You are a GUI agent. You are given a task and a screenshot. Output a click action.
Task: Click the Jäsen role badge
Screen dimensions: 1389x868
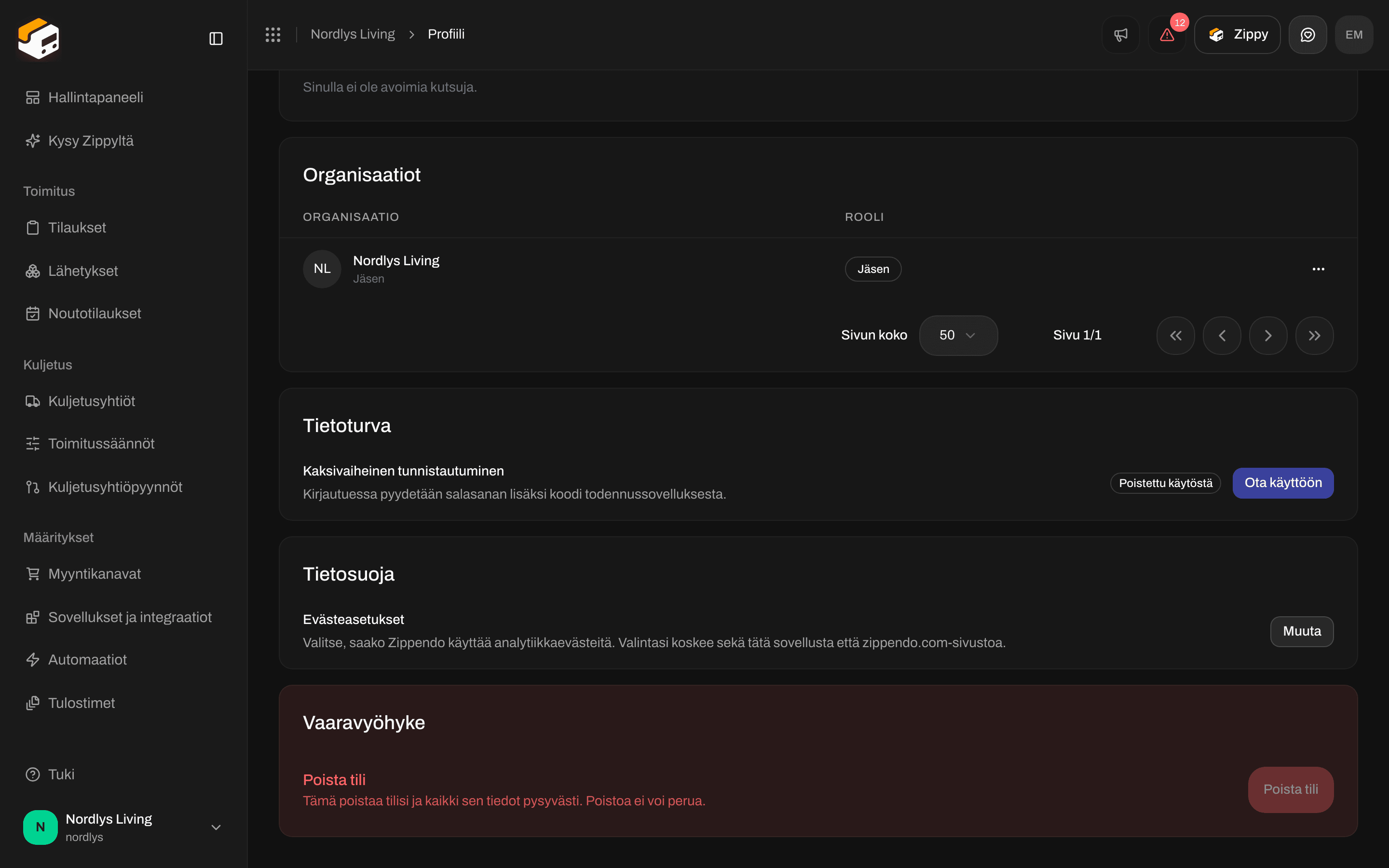click(873, 269)
